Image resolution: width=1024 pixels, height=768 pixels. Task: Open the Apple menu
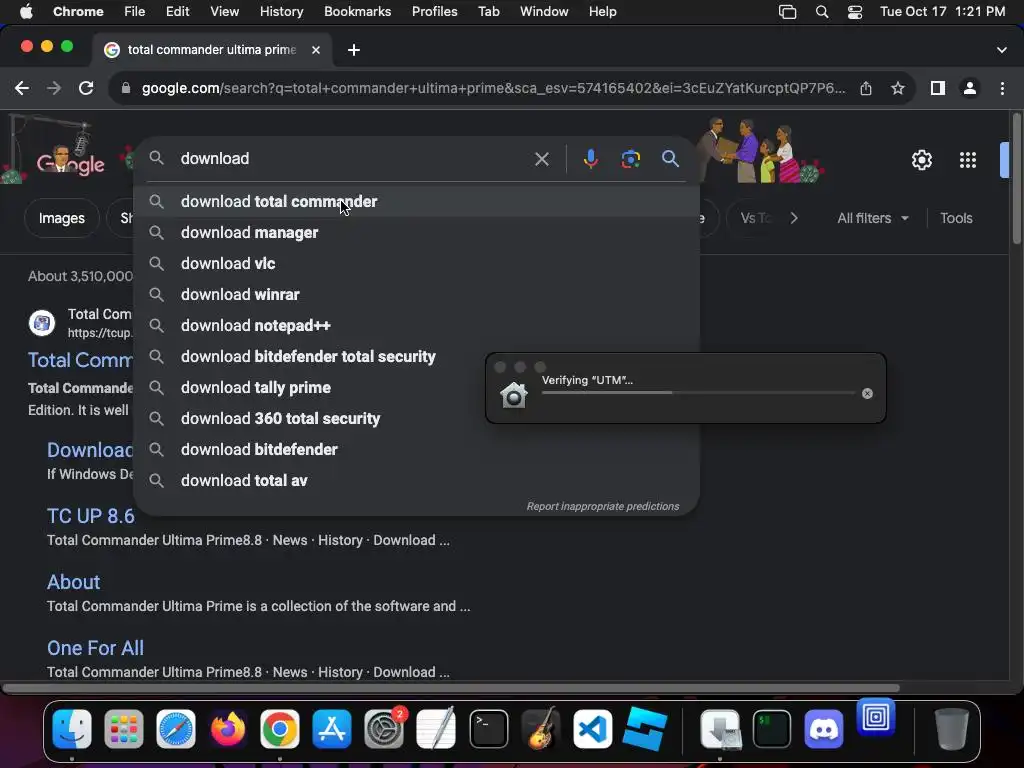[26, 12]
